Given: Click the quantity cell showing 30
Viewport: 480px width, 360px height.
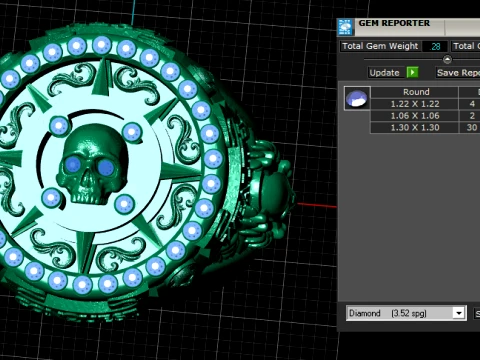Looking at the screenshot, I should point(471,127).
